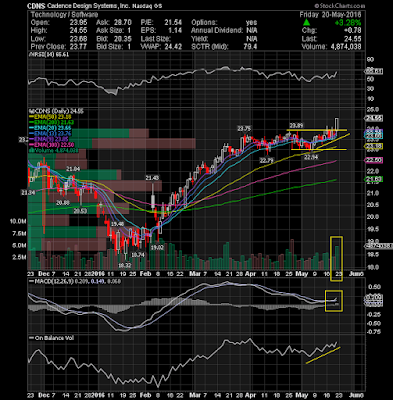
Task: Click the 19.02 price low annotation
Action: tap(157, 247)
